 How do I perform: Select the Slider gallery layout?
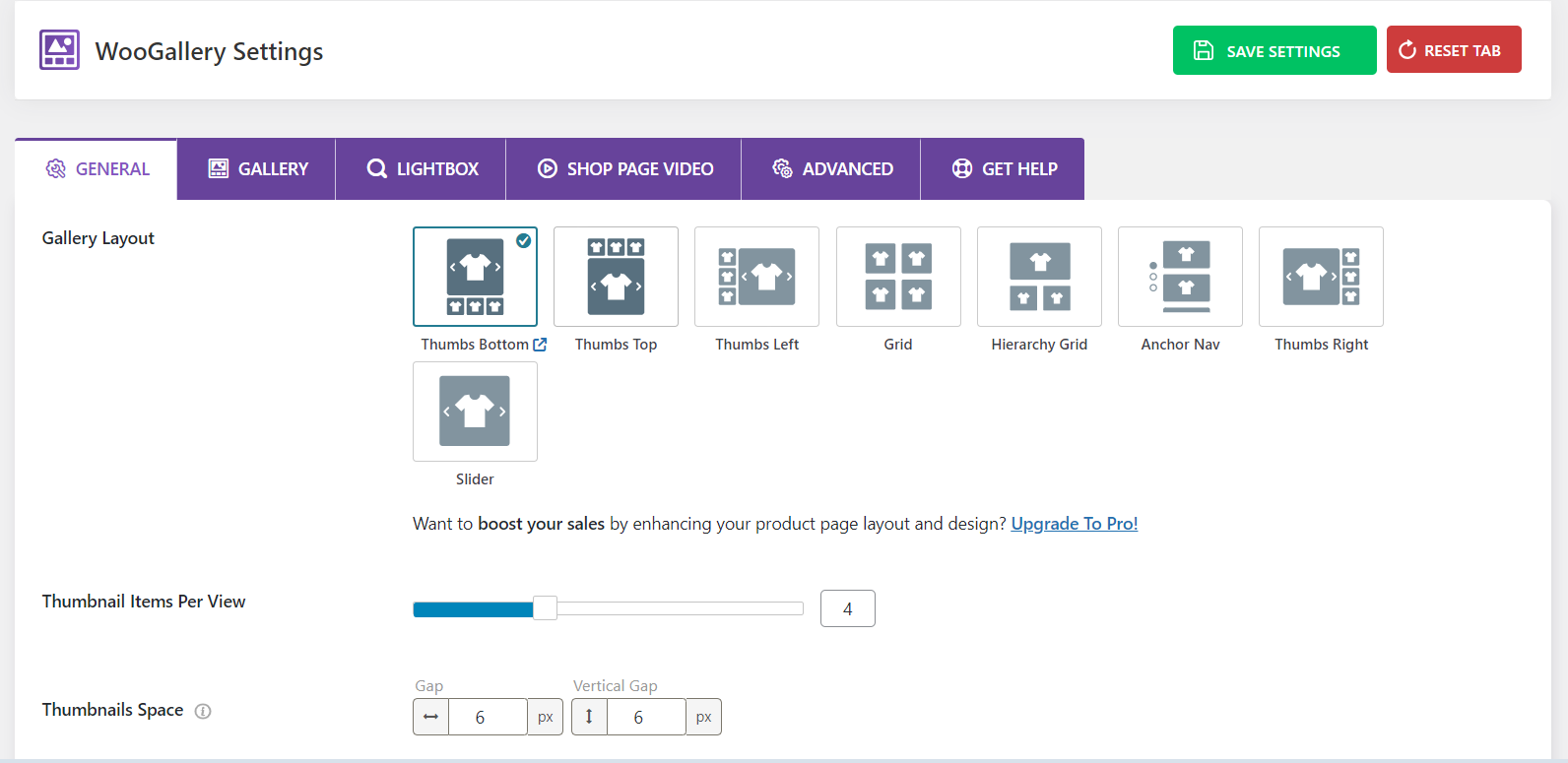pos(475,412)
